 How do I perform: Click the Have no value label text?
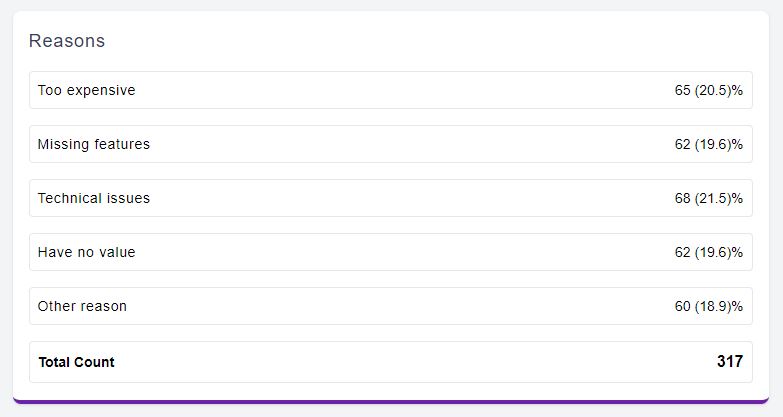(x=86, y=252)
